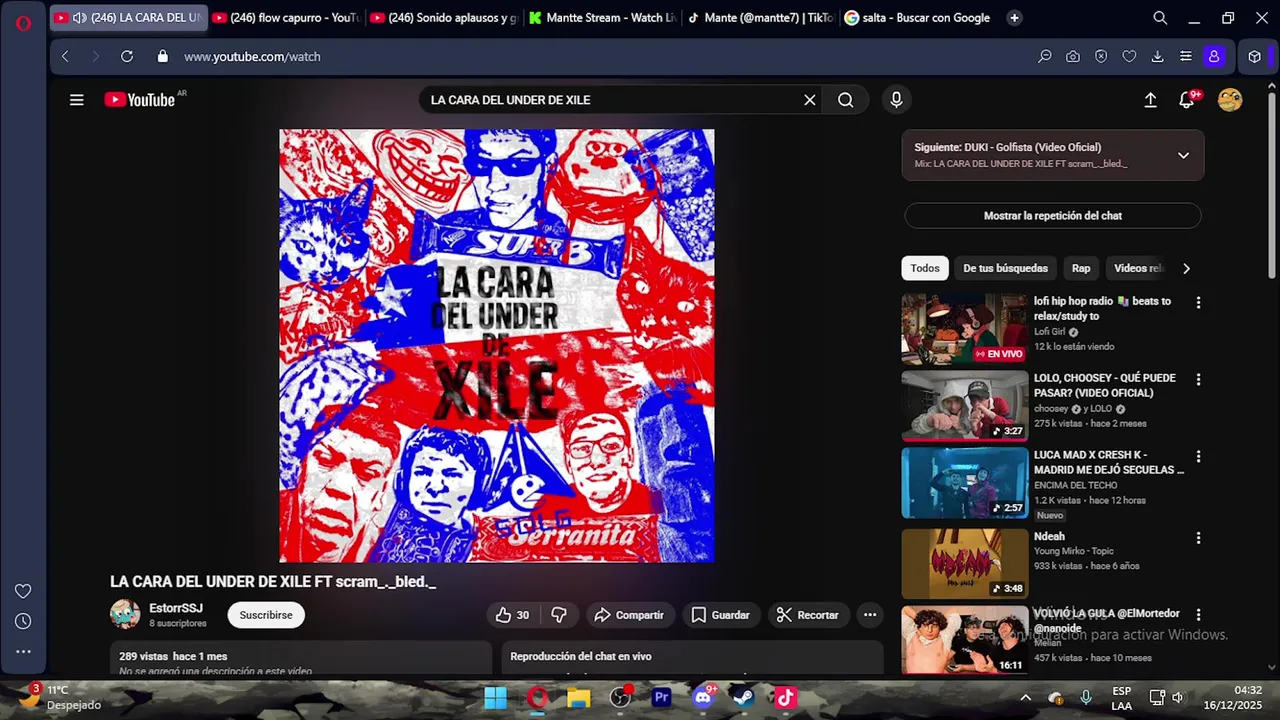
Task: Open the lofi hip hop radio thumbnail
Action: click(x=965, y=329)
